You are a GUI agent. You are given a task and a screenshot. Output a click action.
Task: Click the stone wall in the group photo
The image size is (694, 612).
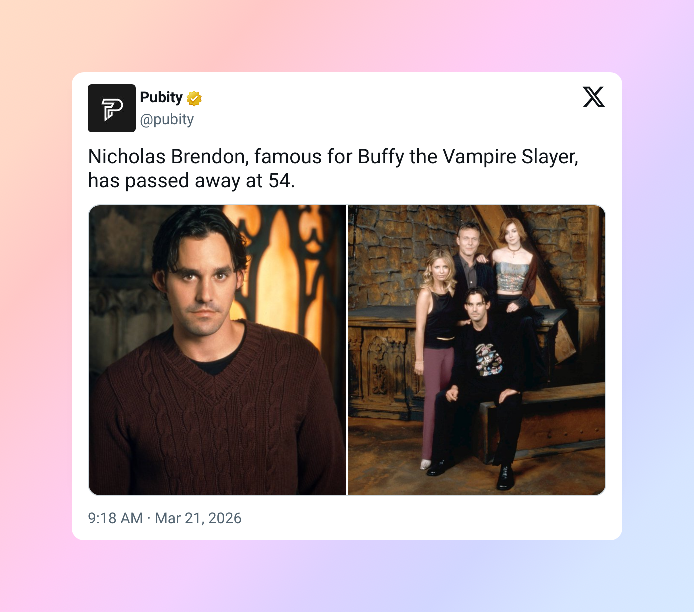click(x=389, y=252)
